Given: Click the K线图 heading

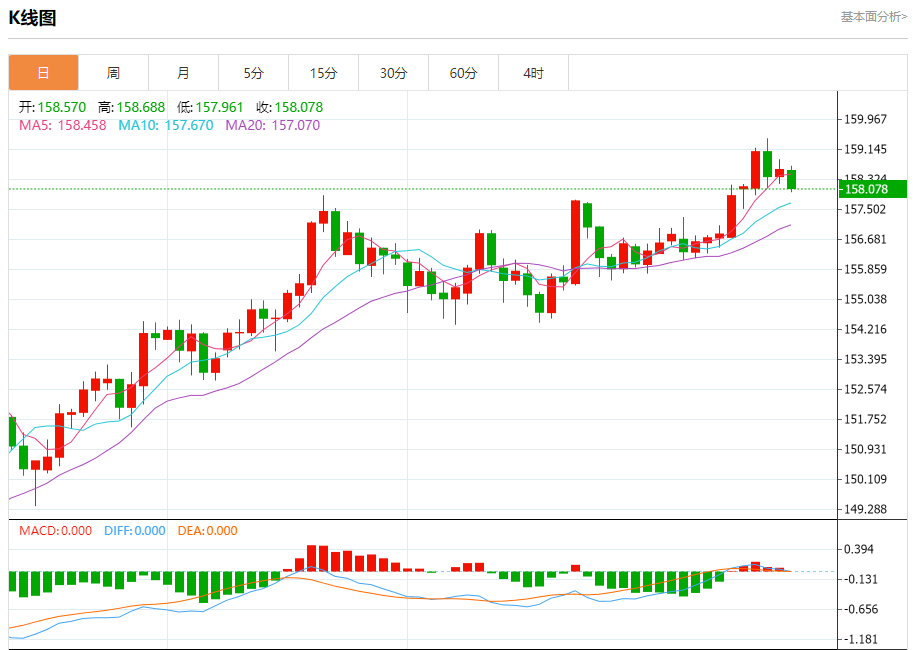Looking at the screenshot, I should click(33, 17).
